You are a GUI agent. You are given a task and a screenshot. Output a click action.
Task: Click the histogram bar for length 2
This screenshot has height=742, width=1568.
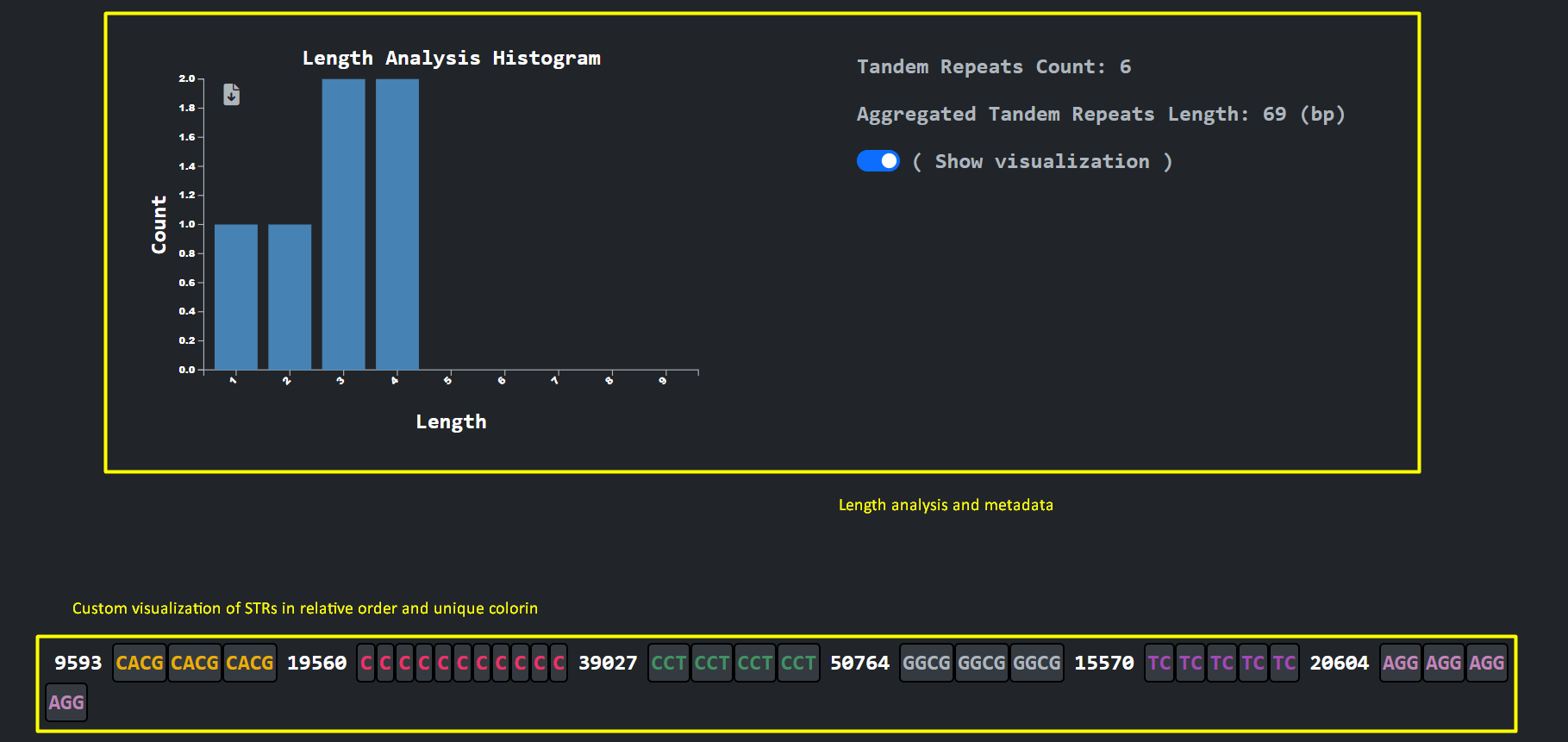click(290, 296)
